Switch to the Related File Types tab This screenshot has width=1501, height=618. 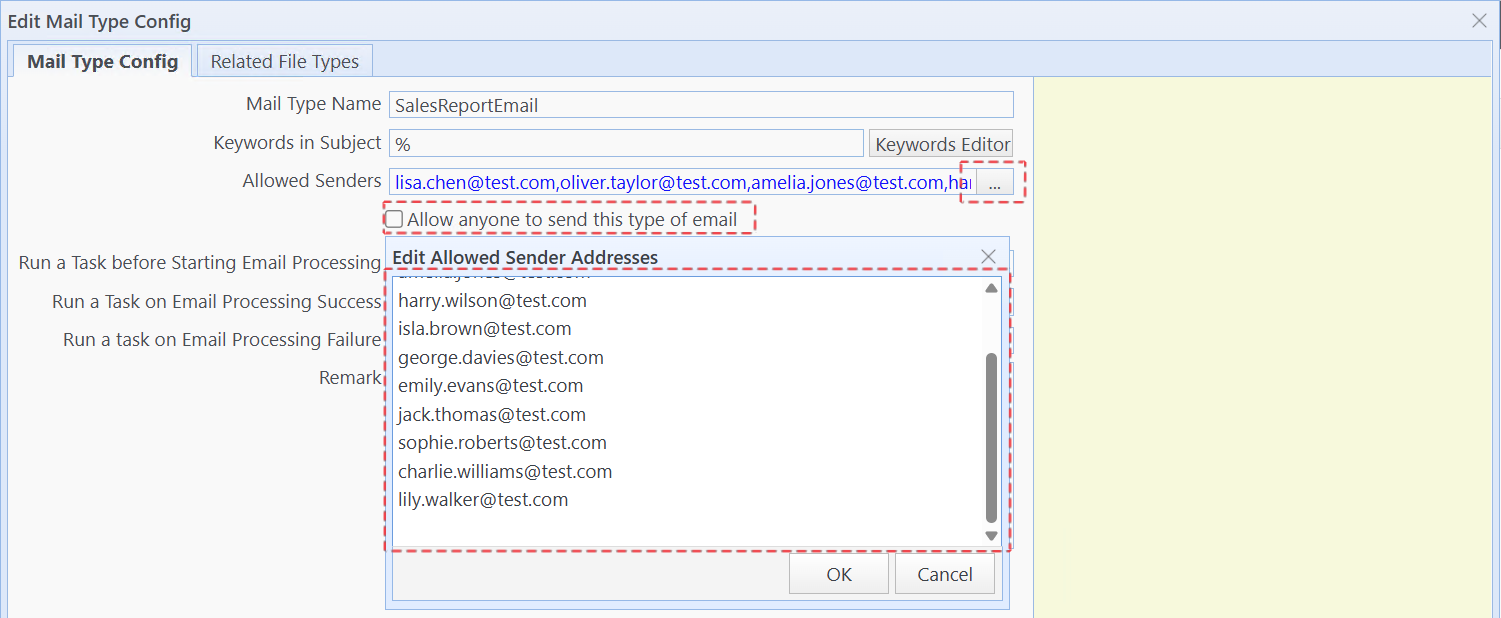(284, 61)
